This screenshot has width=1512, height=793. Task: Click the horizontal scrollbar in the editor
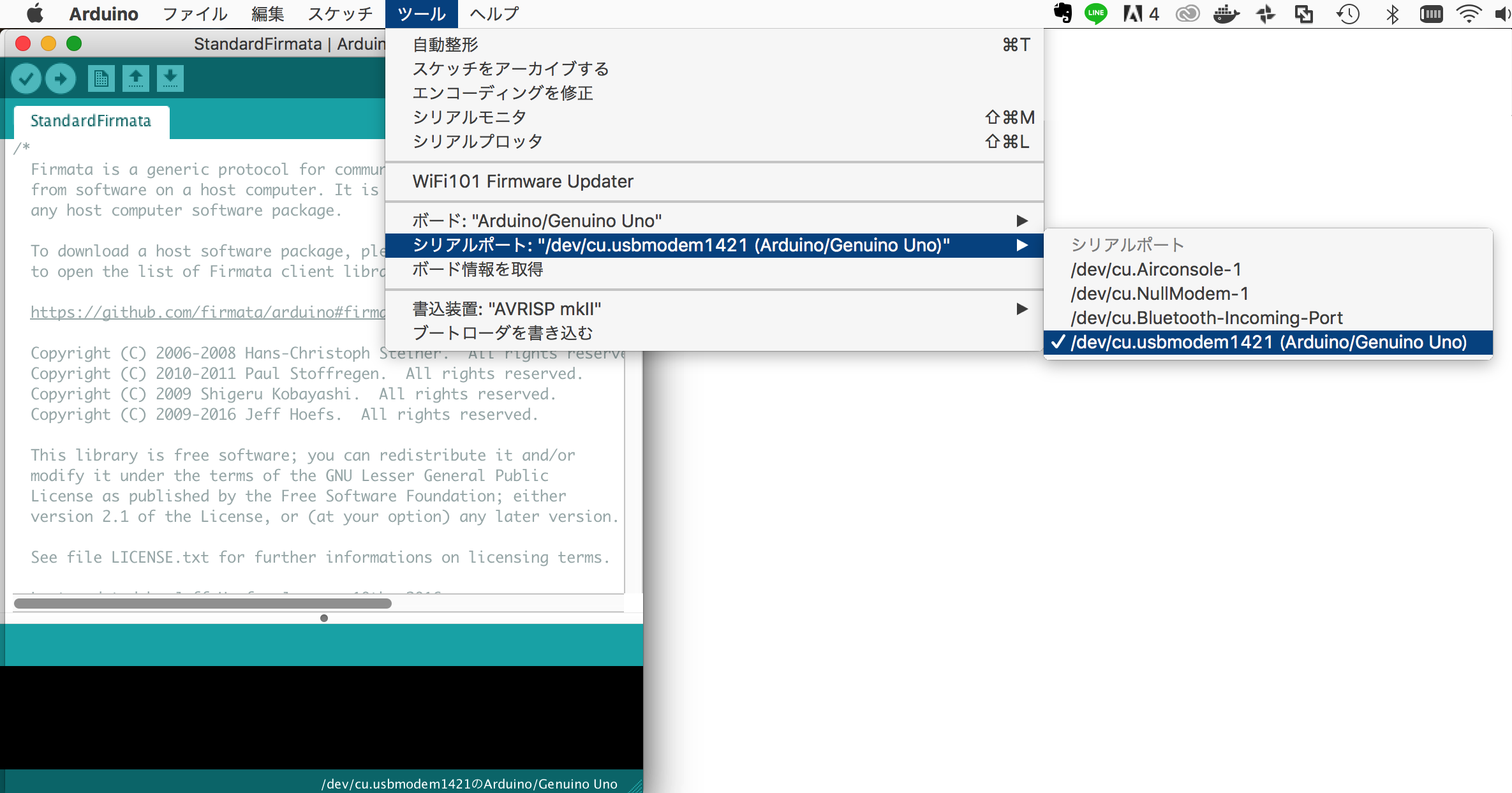(203, 604)
